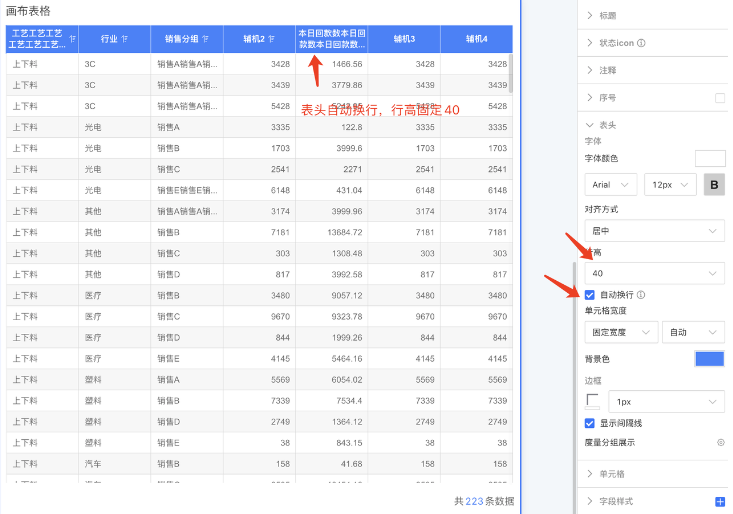Pick the white 字体颜色 swatch
Screen dimensions: 733x514
710,158
